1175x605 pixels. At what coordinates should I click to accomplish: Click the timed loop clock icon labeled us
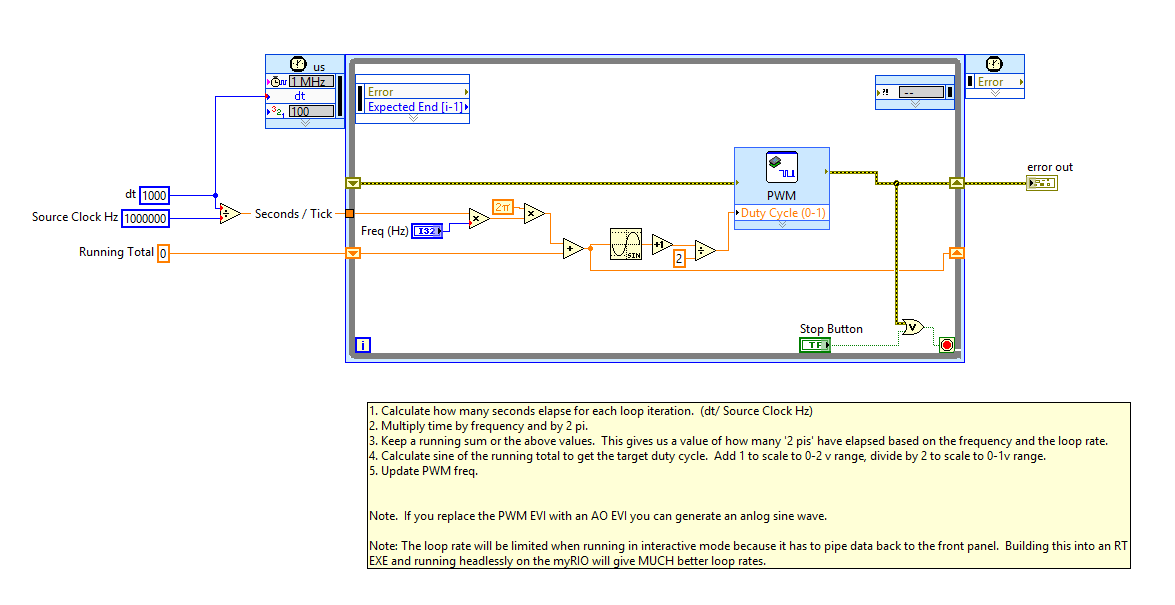click(298, 64)
